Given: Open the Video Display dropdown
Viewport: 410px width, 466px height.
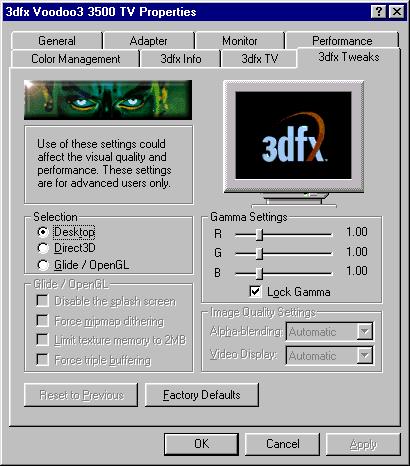Looking at the screenshot, I should [x=329, y=356].
